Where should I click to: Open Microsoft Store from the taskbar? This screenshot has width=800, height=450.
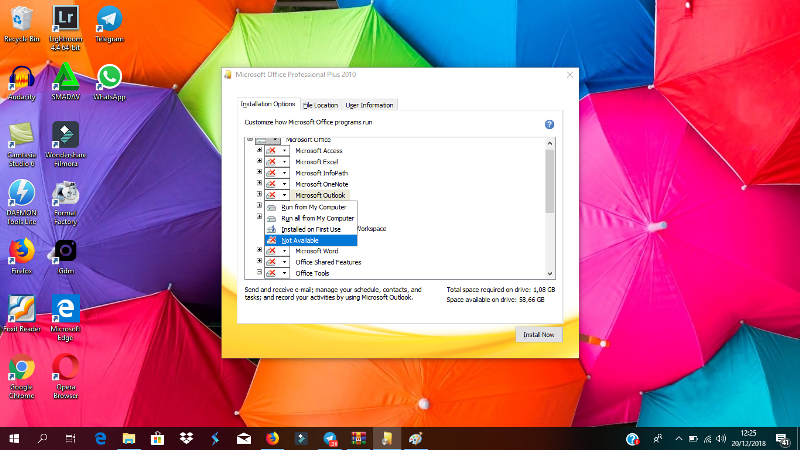(157, 438)
